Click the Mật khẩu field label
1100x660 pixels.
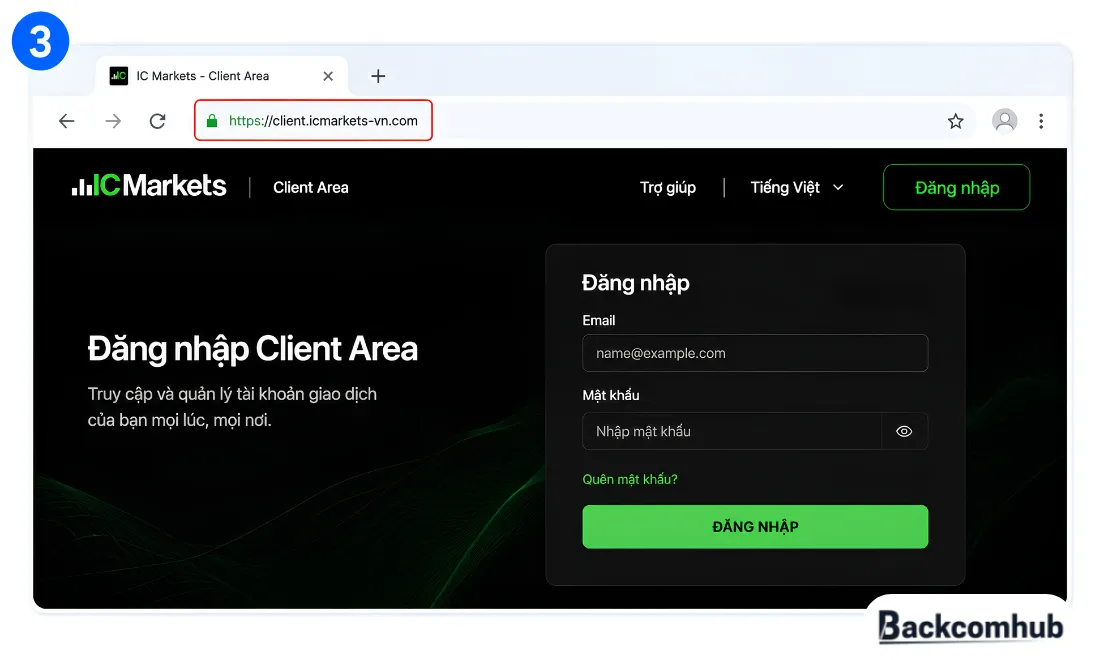tap(610, 396)
